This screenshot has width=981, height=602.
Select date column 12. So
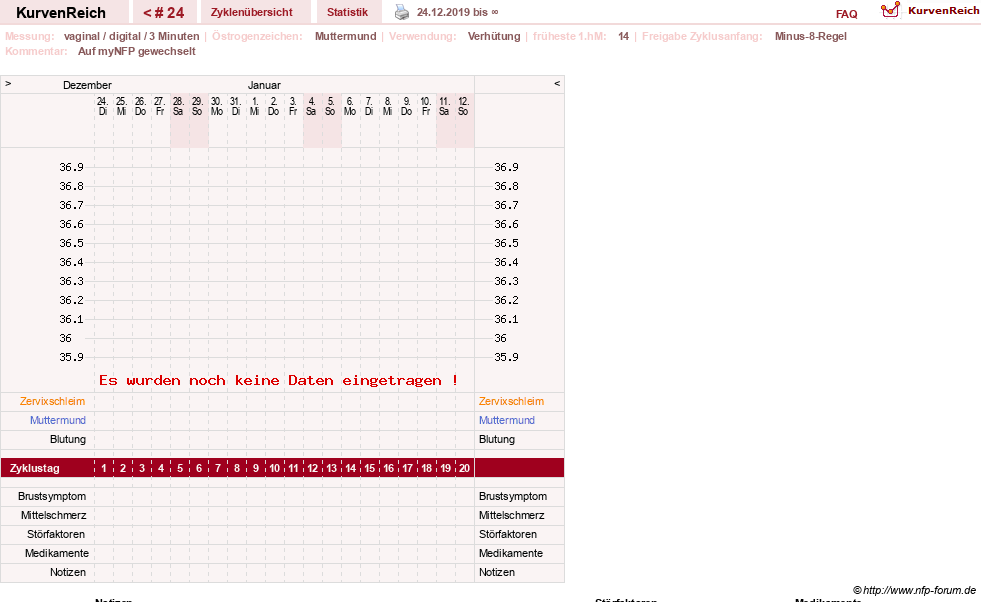pyautogui.click(x=463, y=106)
